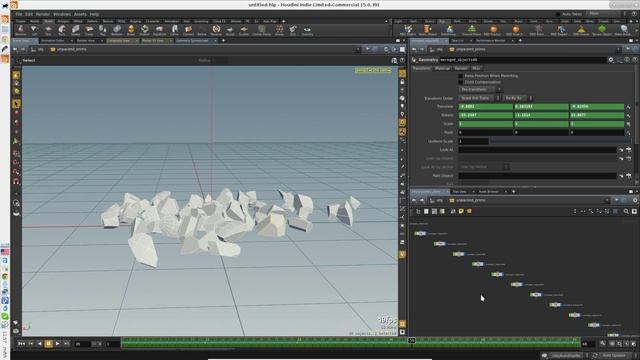Click the Make Breakable shelf tool
Screen dimensions: 640x360
pyautogui.click(x=623, y=30)
